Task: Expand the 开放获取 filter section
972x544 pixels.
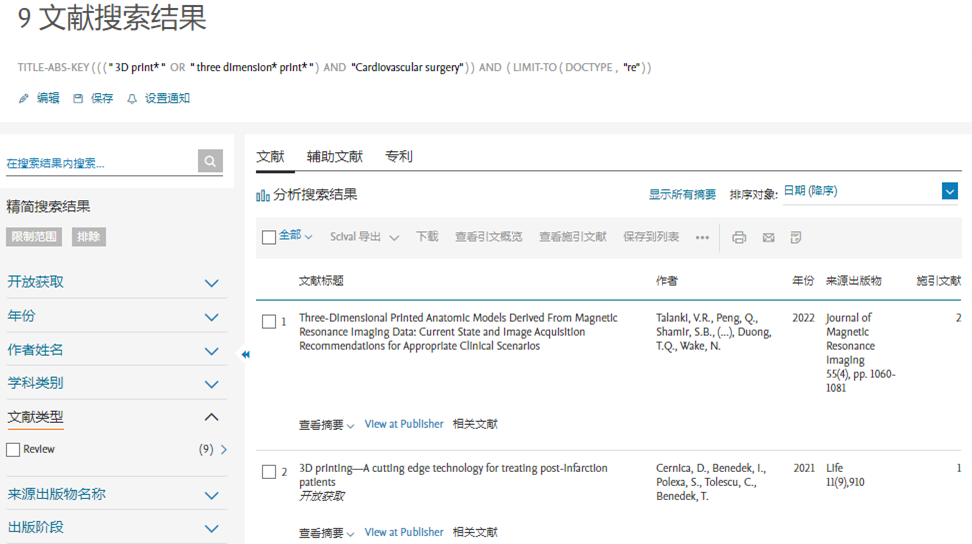Action: tap(211, 283)
